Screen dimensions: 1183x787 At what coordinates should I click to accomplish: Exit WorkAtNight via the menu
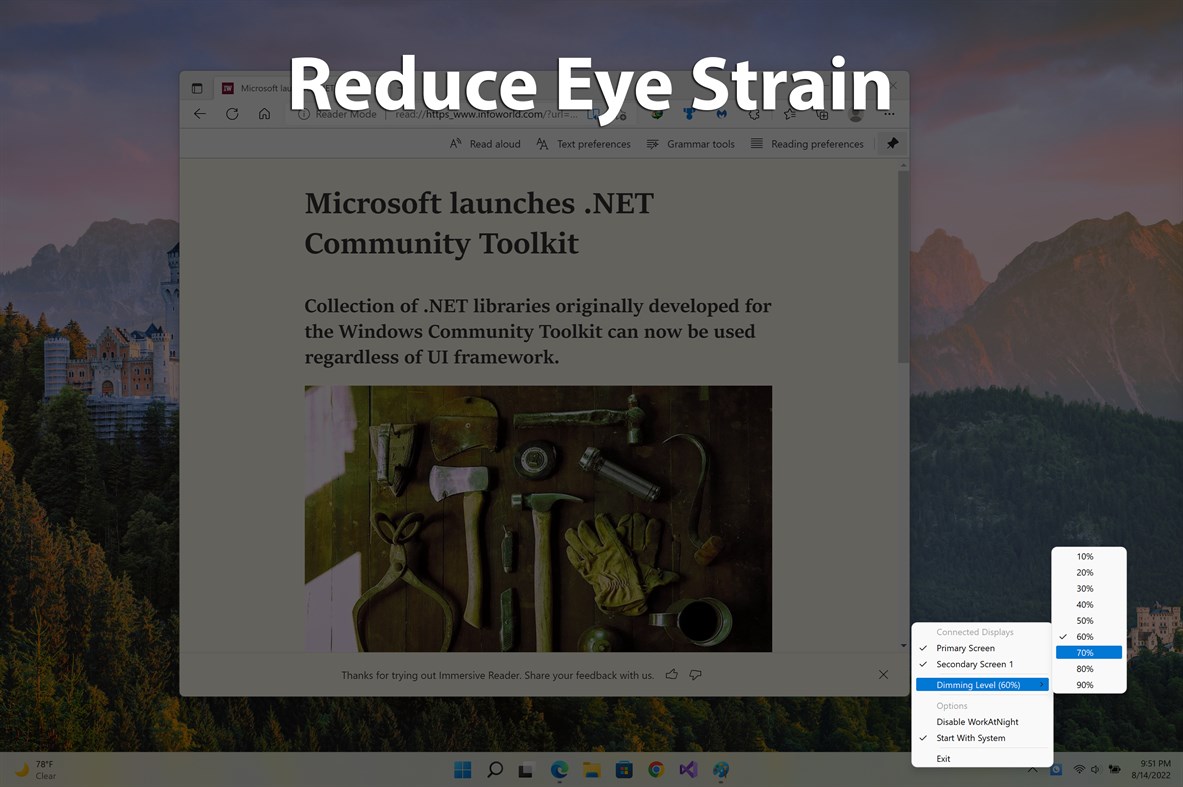coord(942,758)
